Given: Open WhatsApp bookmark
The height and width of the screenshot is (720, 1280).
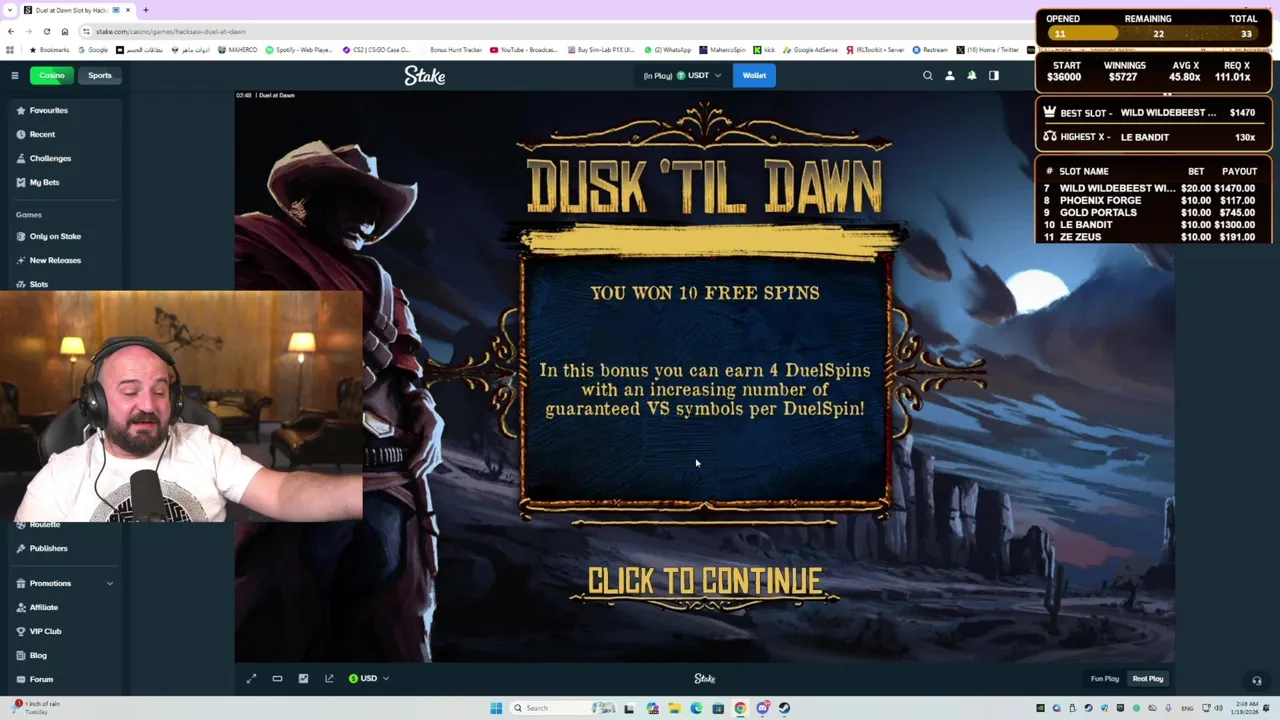Looking at the screenshot, I should click(668, 49).
